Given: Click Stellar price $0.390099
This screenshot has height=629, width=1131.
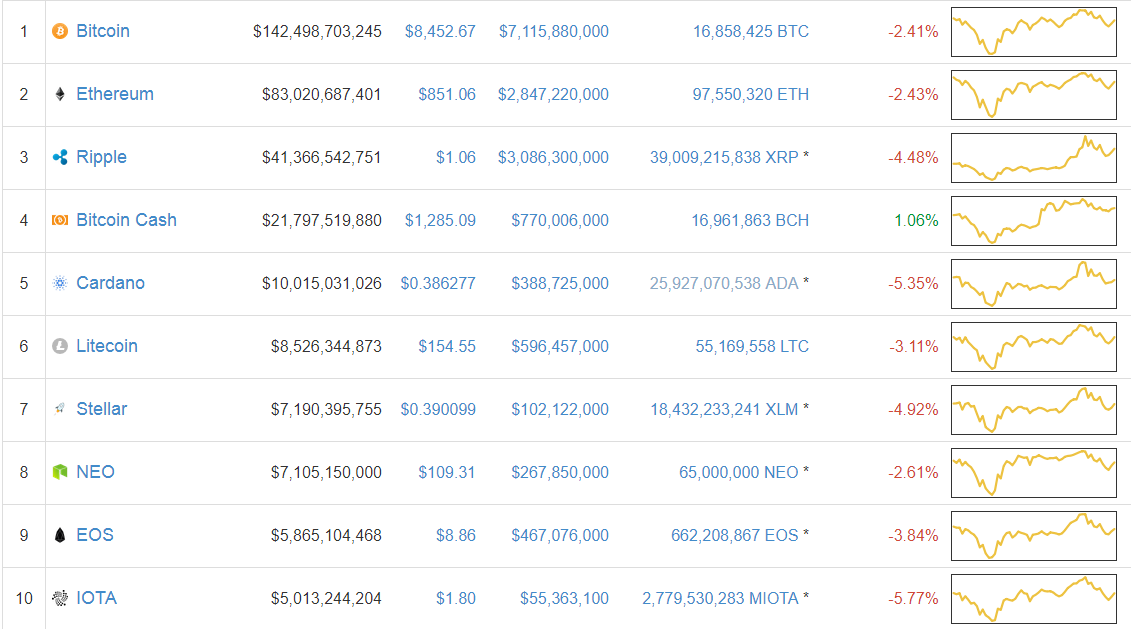Looking at the screenshot, I should click(x=438, y=410).
